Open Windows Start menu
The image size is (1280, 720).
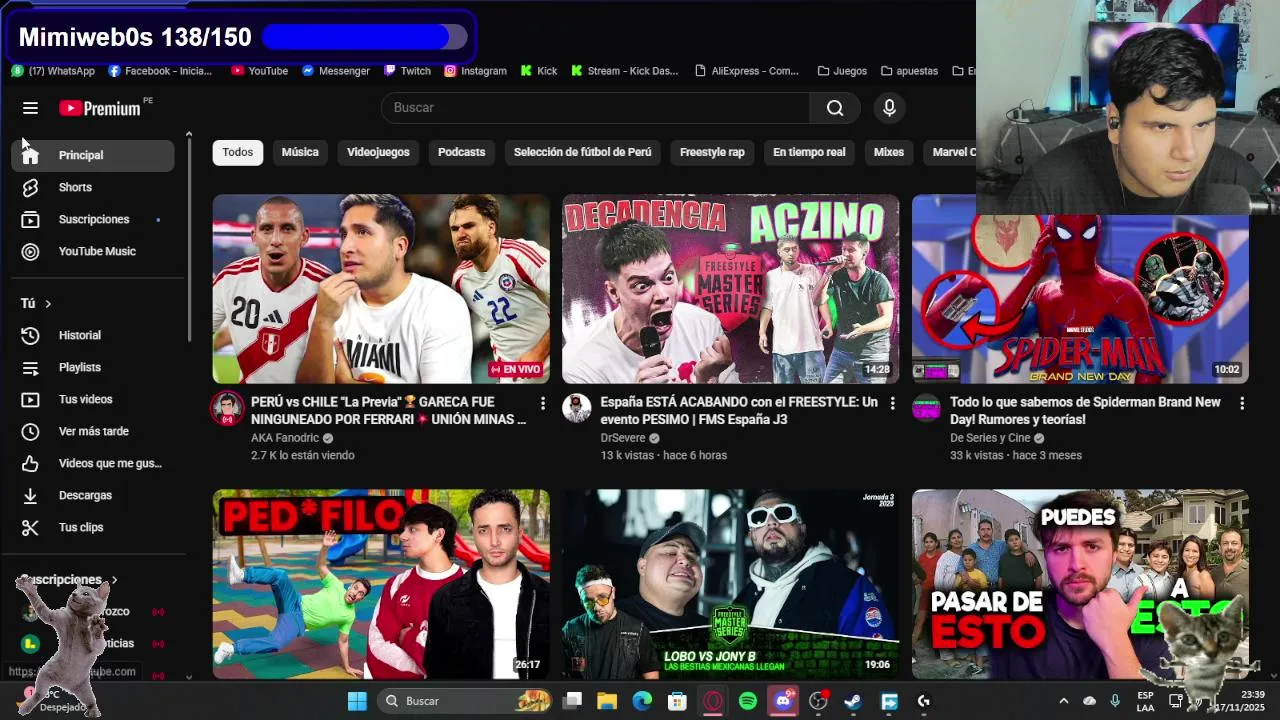[357, 701]
